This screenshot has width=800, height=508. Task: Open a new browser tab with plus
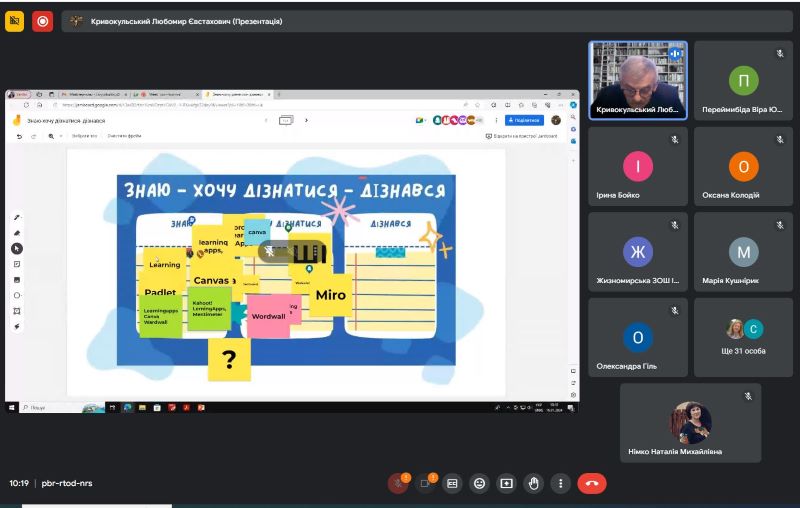point(279,94)
